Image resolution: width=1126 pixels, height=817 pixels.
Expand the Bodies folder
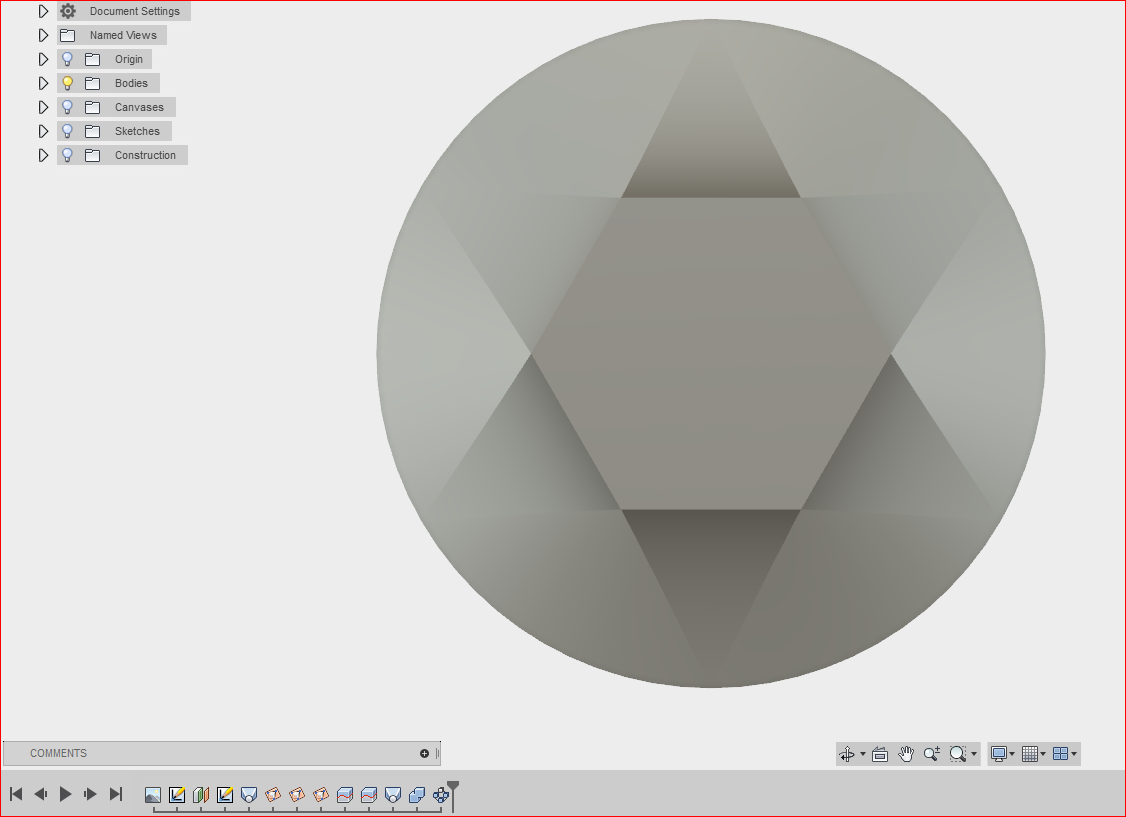click(x=43, y=83)
